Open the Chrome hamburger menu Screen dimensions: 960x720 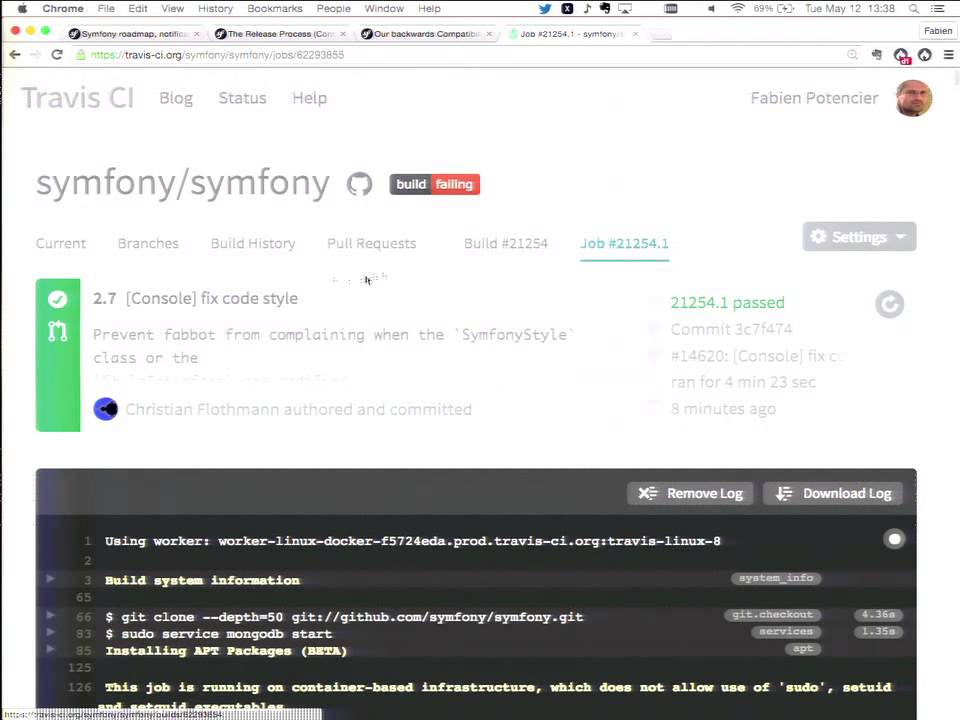(x=948, y=54)
